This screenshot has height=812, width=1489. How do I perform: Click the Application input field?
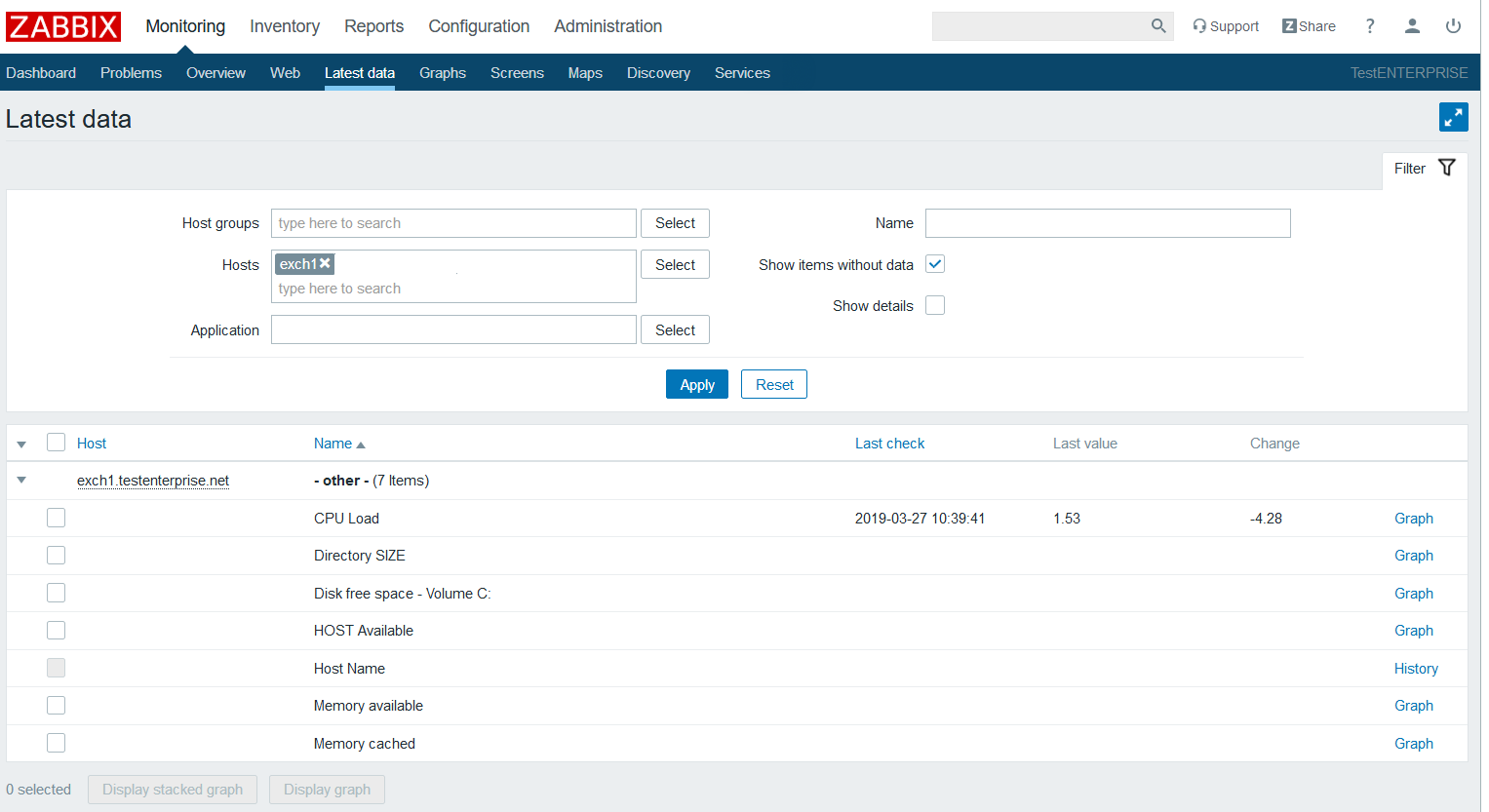tap(453, 329)
